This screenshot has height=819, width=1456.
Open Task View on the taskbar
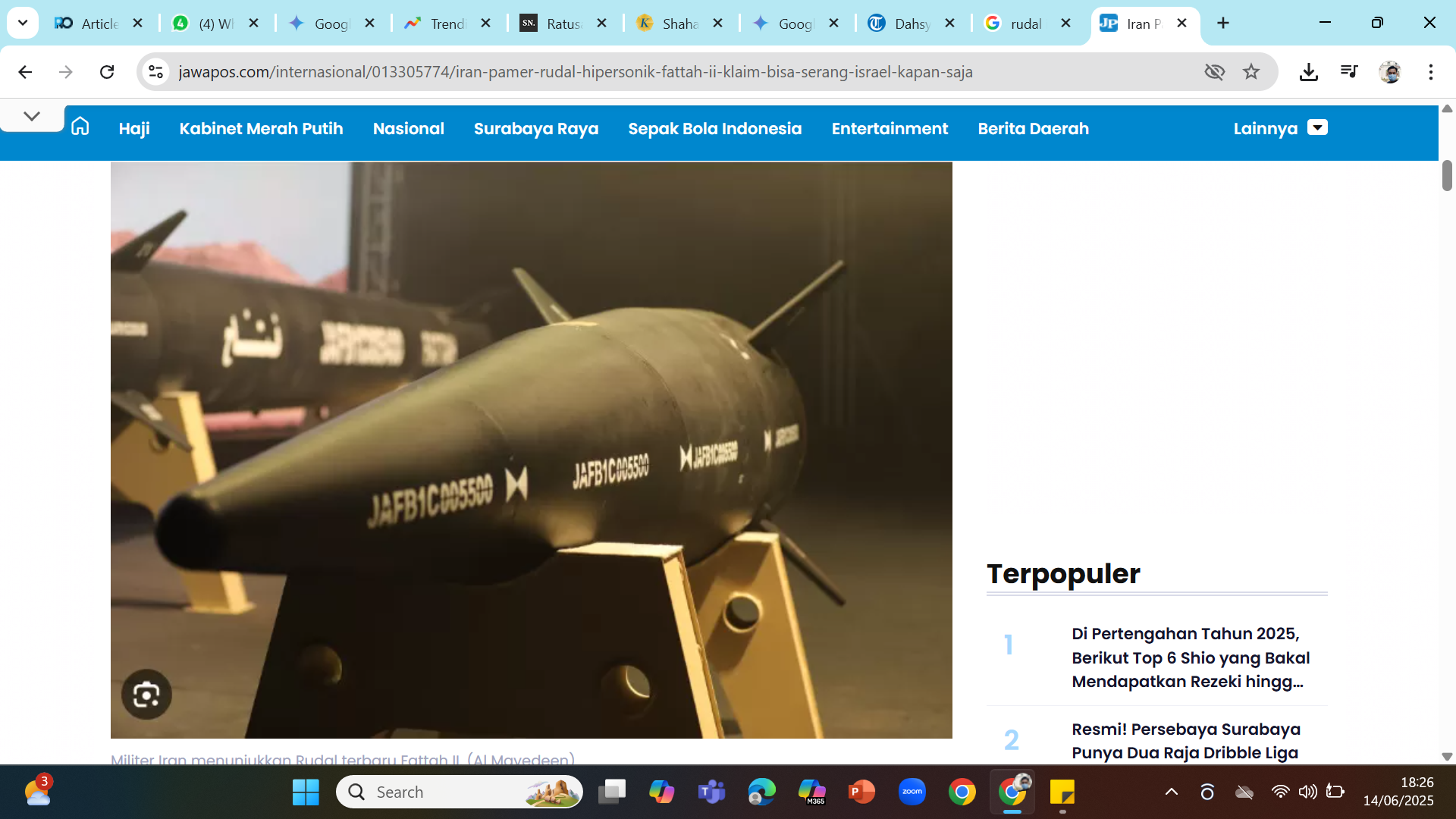pos(611,792)
